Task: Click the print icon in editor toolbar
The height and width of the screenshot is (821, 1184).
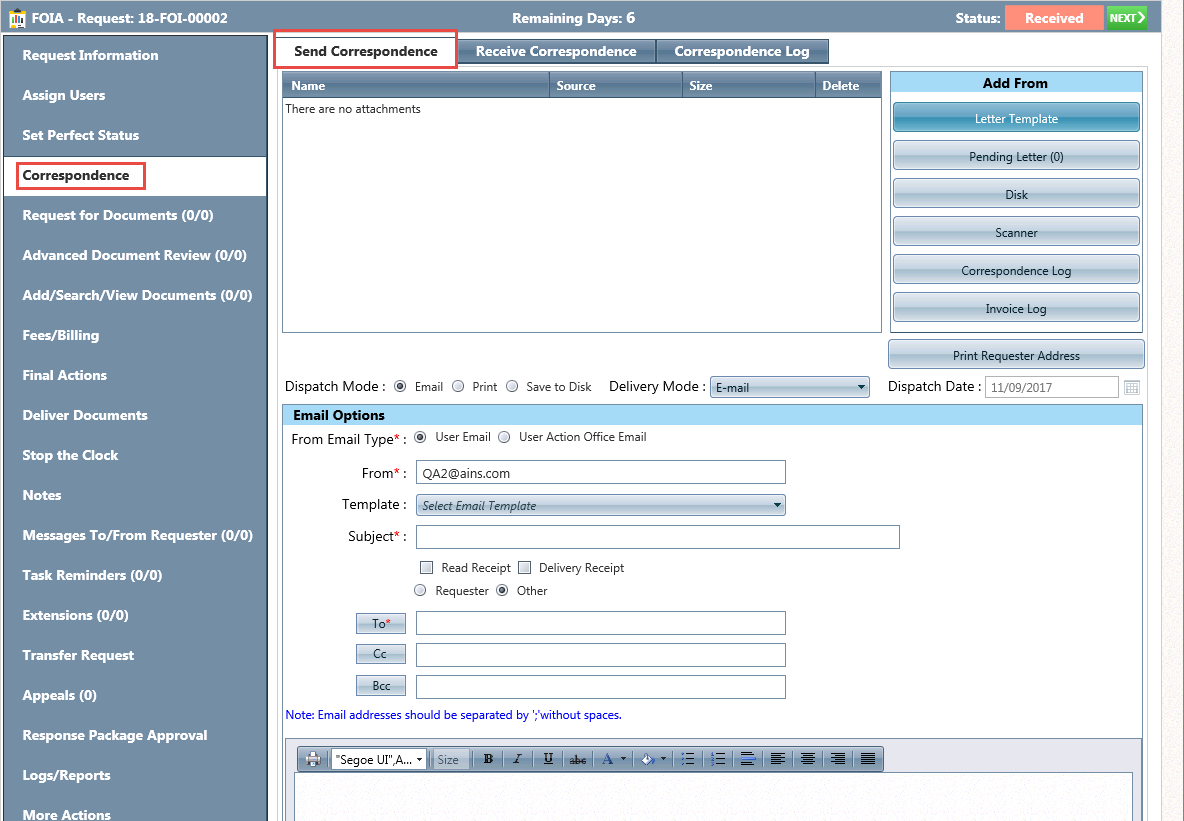Action: pyautogui.click(x=313, y=760)
